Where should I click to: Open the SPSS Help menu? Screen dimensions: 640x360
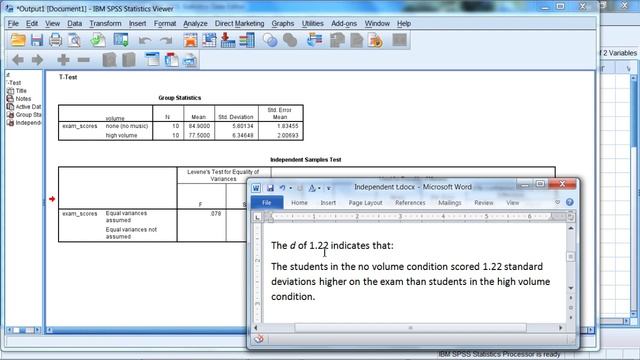click(404, 24)
